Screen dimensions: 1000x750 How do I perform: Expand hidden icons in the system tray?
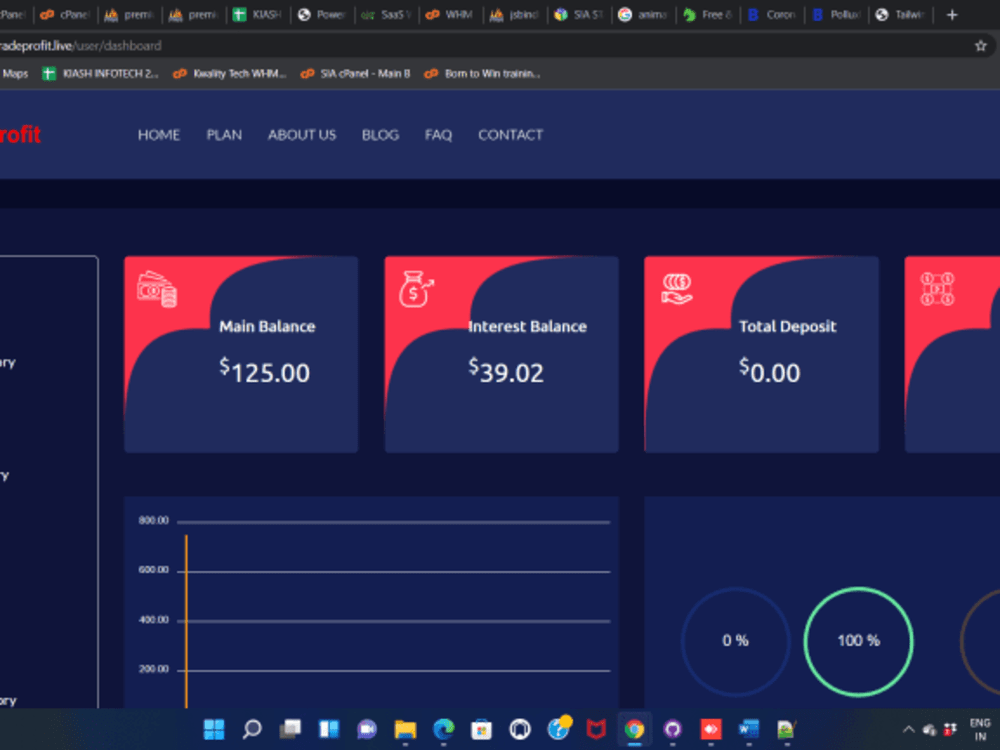pyautogui.click(x=909, y=731)
